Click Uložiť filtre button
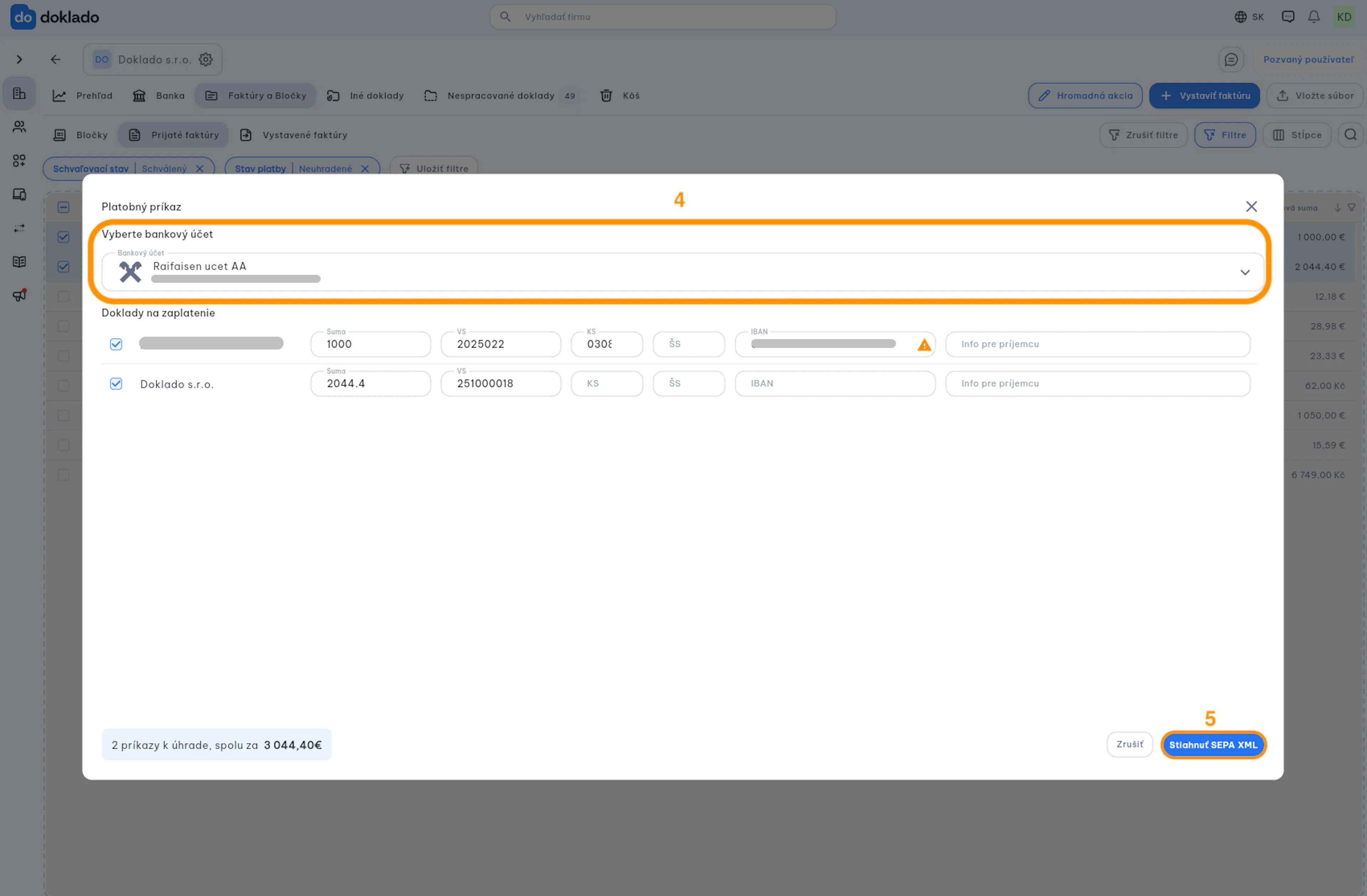This screenshot has width=1367, height=896. point(434,168)
